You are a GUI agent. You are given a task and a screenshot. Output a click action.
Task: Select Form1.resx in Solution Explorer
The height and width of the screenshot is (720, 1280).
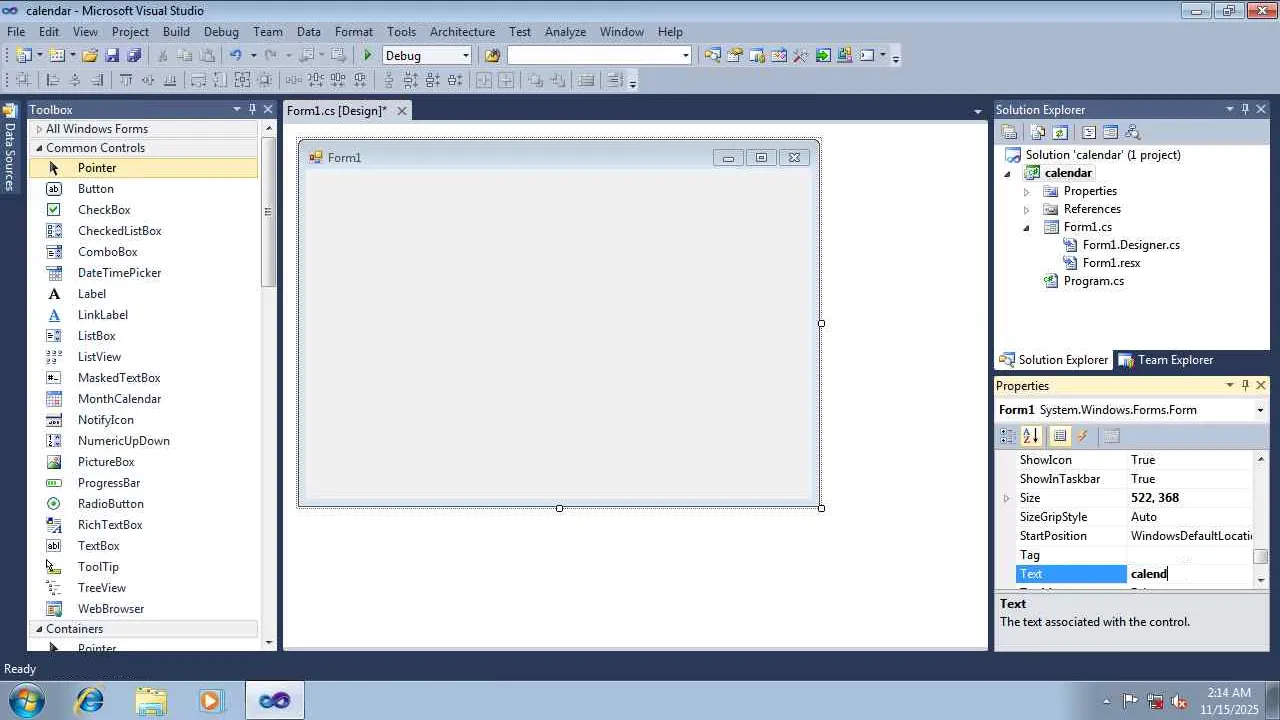(x=1111, y=263)
